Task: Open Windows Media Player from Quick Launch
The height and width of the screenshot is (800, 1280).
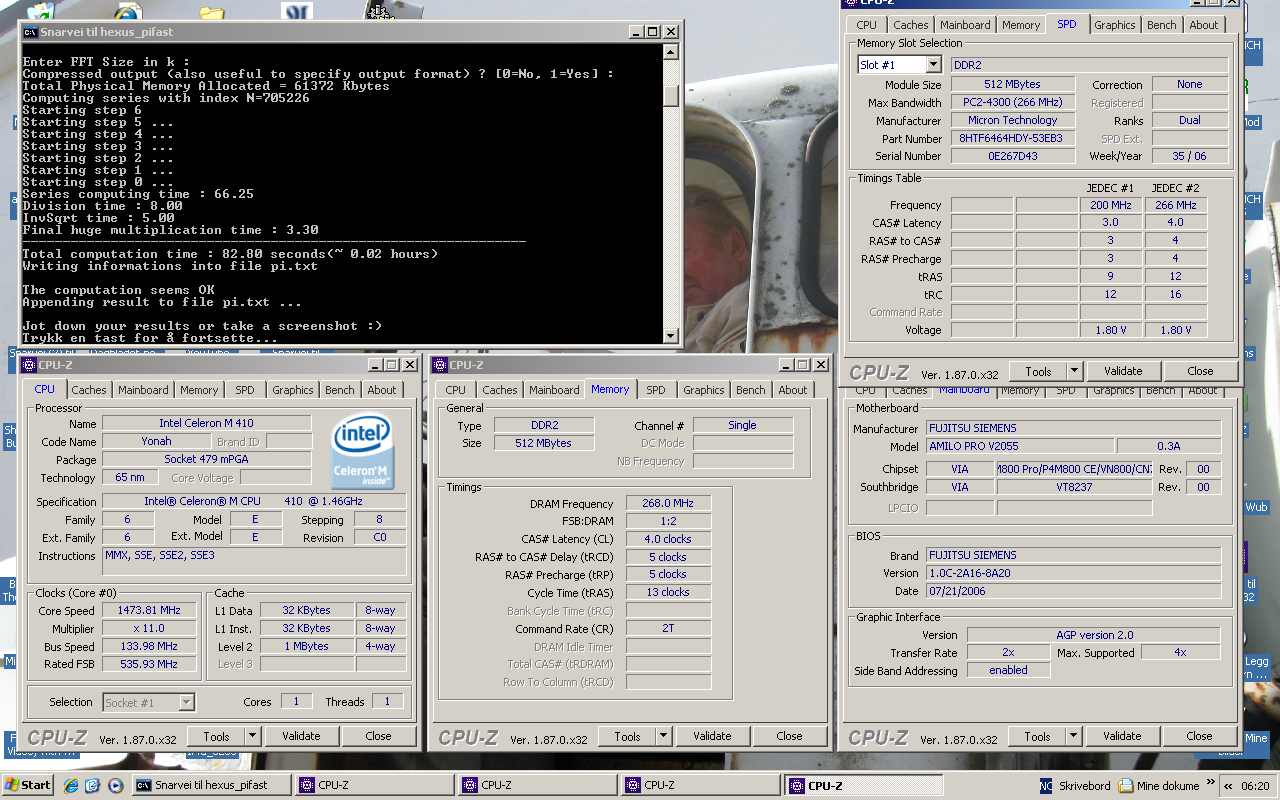Action: [x=115, y=785]
